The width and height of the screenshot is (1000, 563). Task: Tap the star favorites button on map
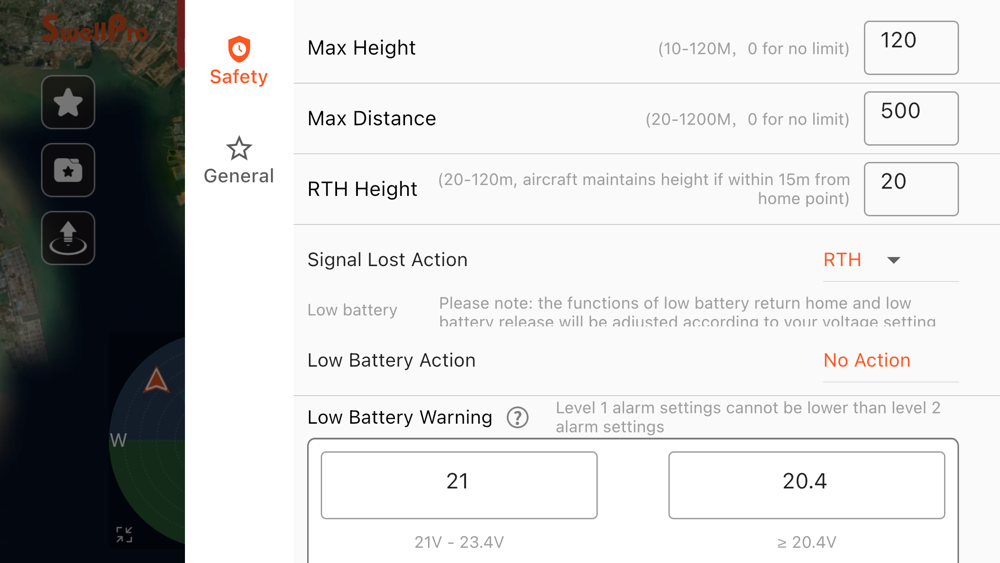tap(68, 102)
